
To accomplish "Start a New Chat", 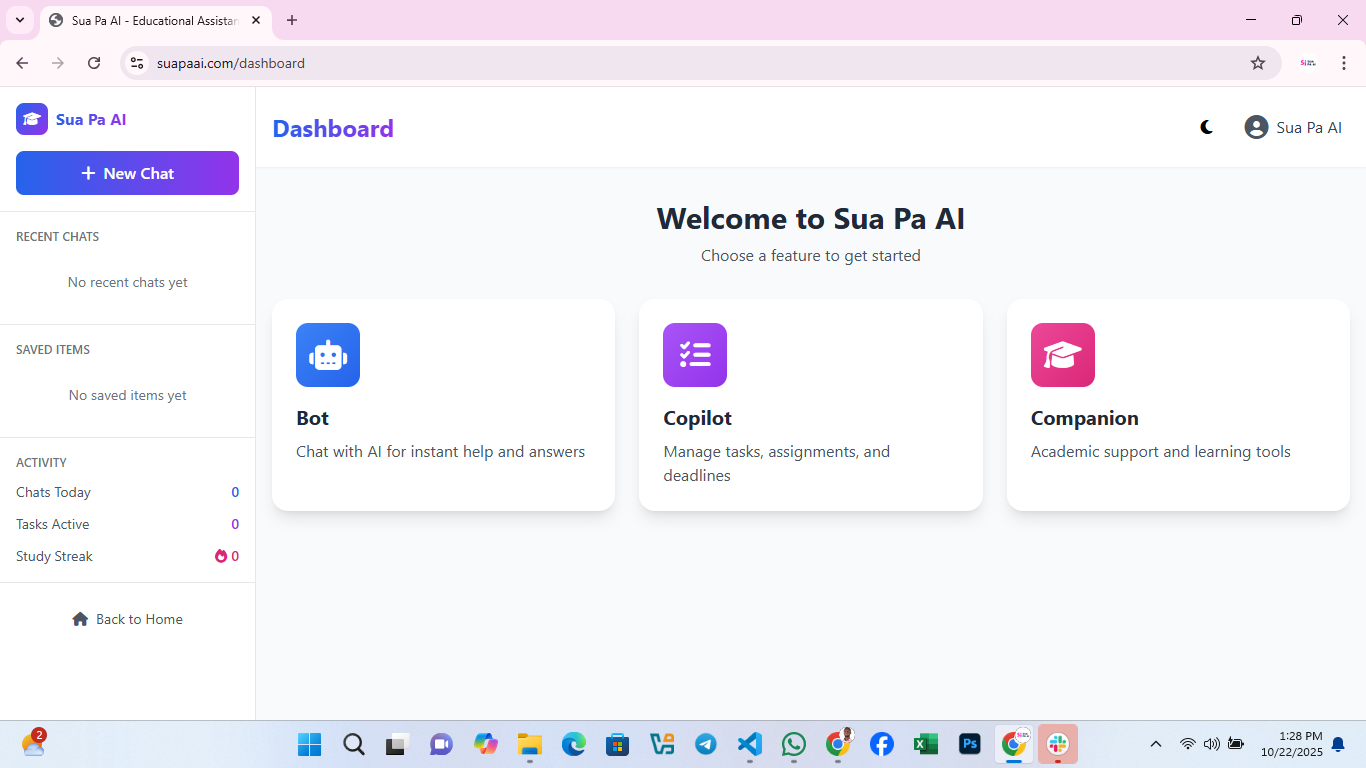I will point(127,173).
